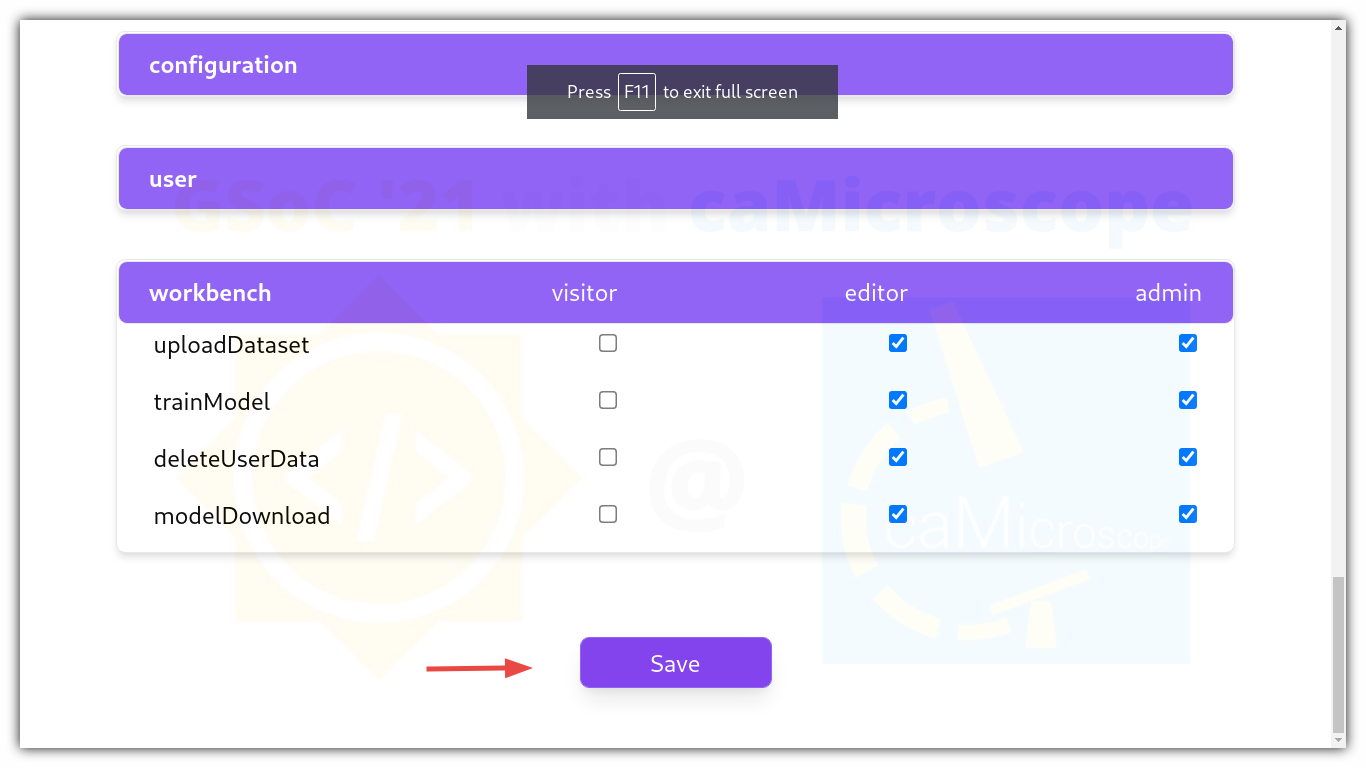Uncheck editor checkbox for trainModel
The height and width of the screenshot is (768, 1366).
click(x=898, y=400)
